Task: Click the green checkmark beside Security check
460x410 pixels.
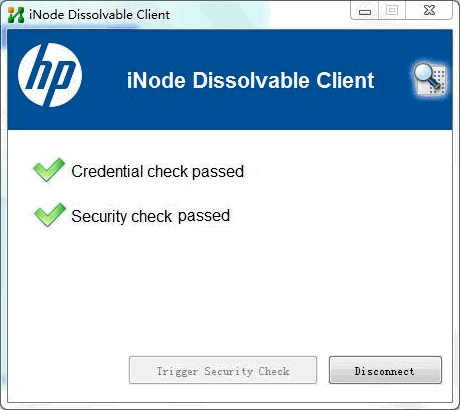Action: click(x=50, y=215)
